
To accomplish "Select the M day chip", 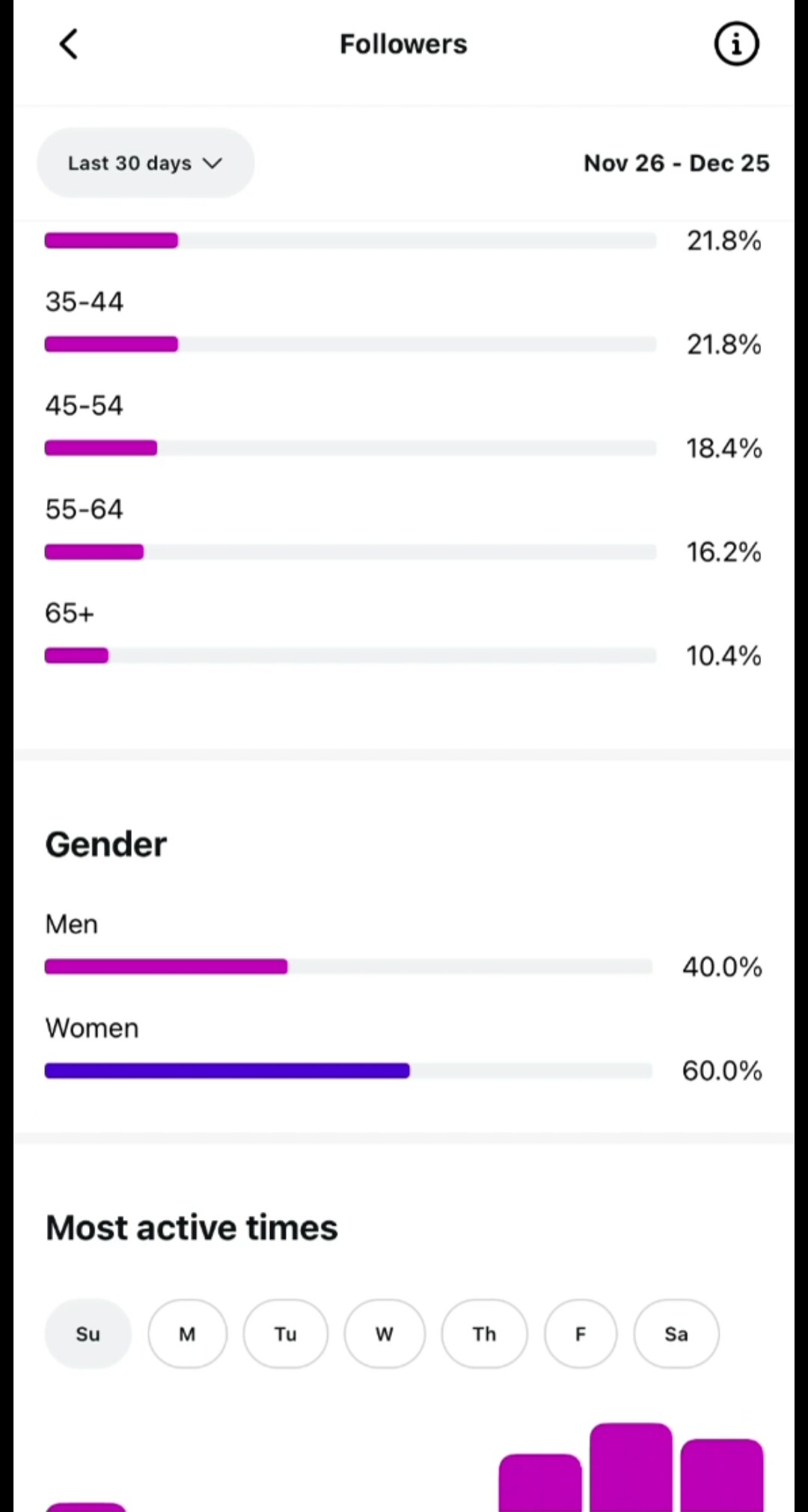I will pyautogui.click(x=187, y=1334).
